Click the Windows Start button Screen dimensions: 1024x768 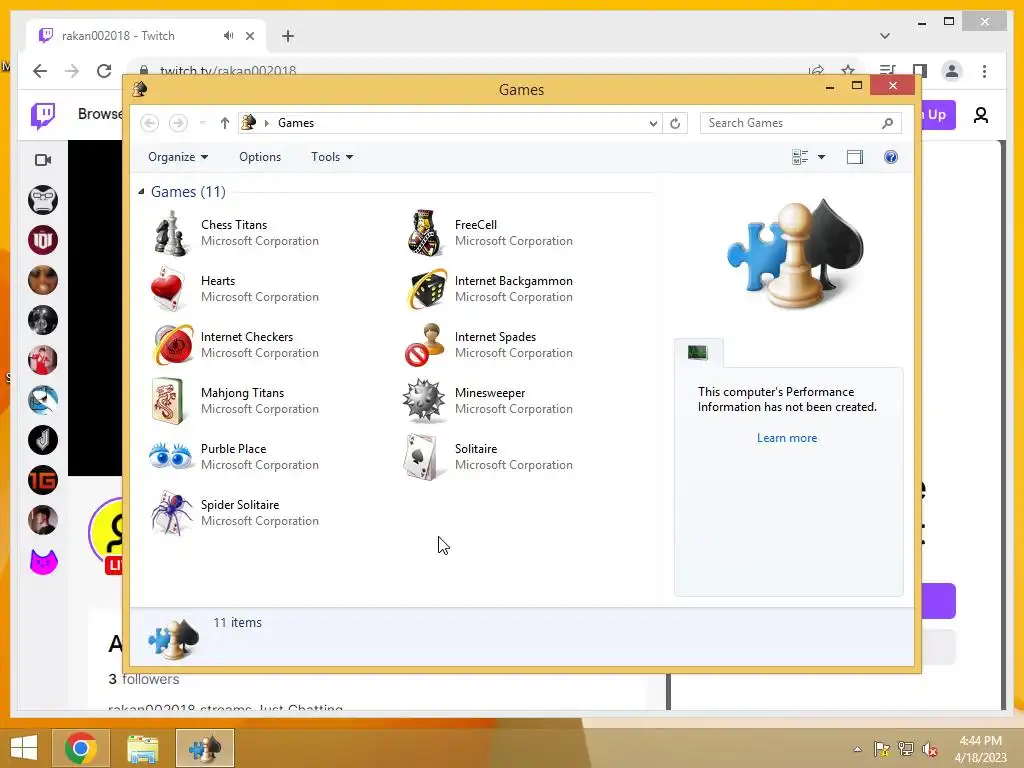click(24, 748)
